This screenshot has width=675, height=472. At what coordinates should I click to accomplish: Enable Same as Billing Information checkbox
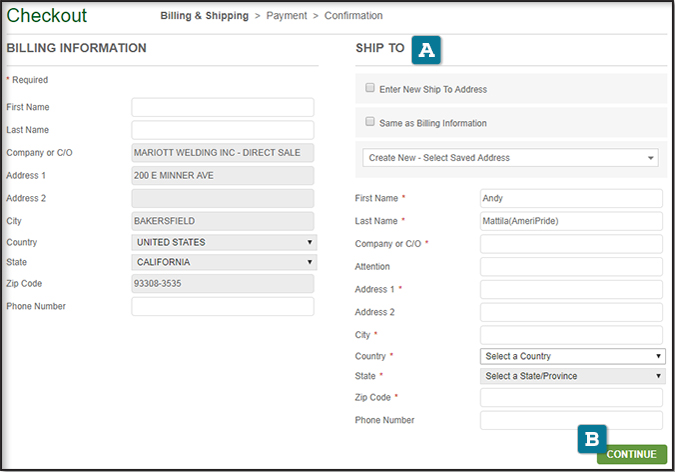click(x=370, y=123)
